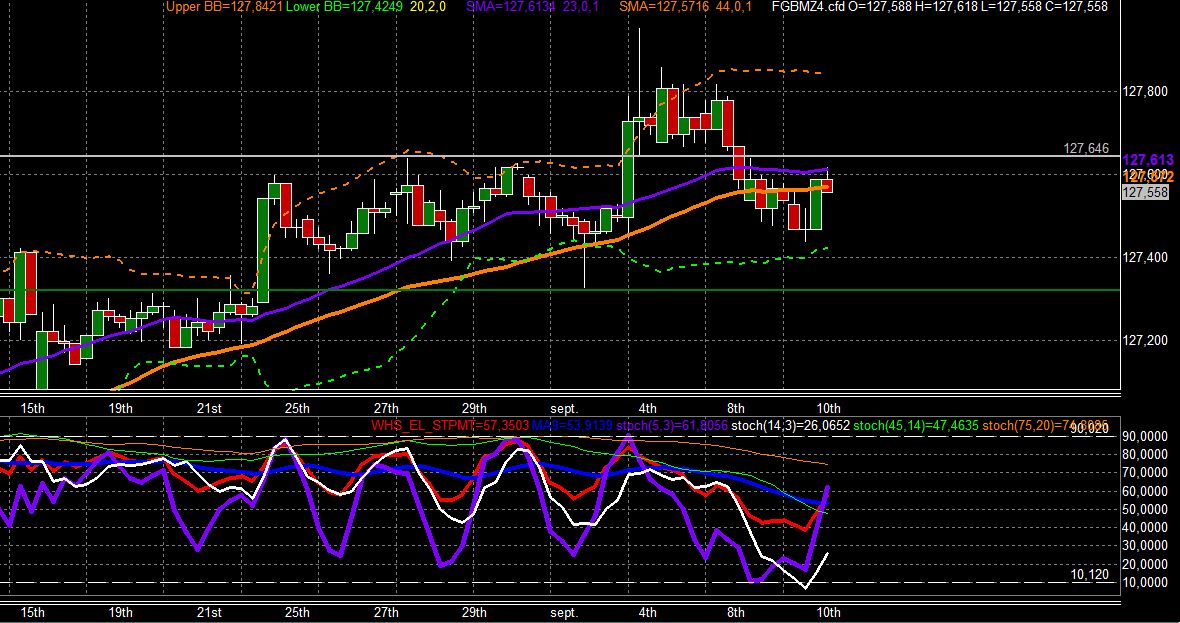Click the blue MA9=53,9139 label
The width and height of the screenshot is (1180, 623).
click(x=572, y=426)
